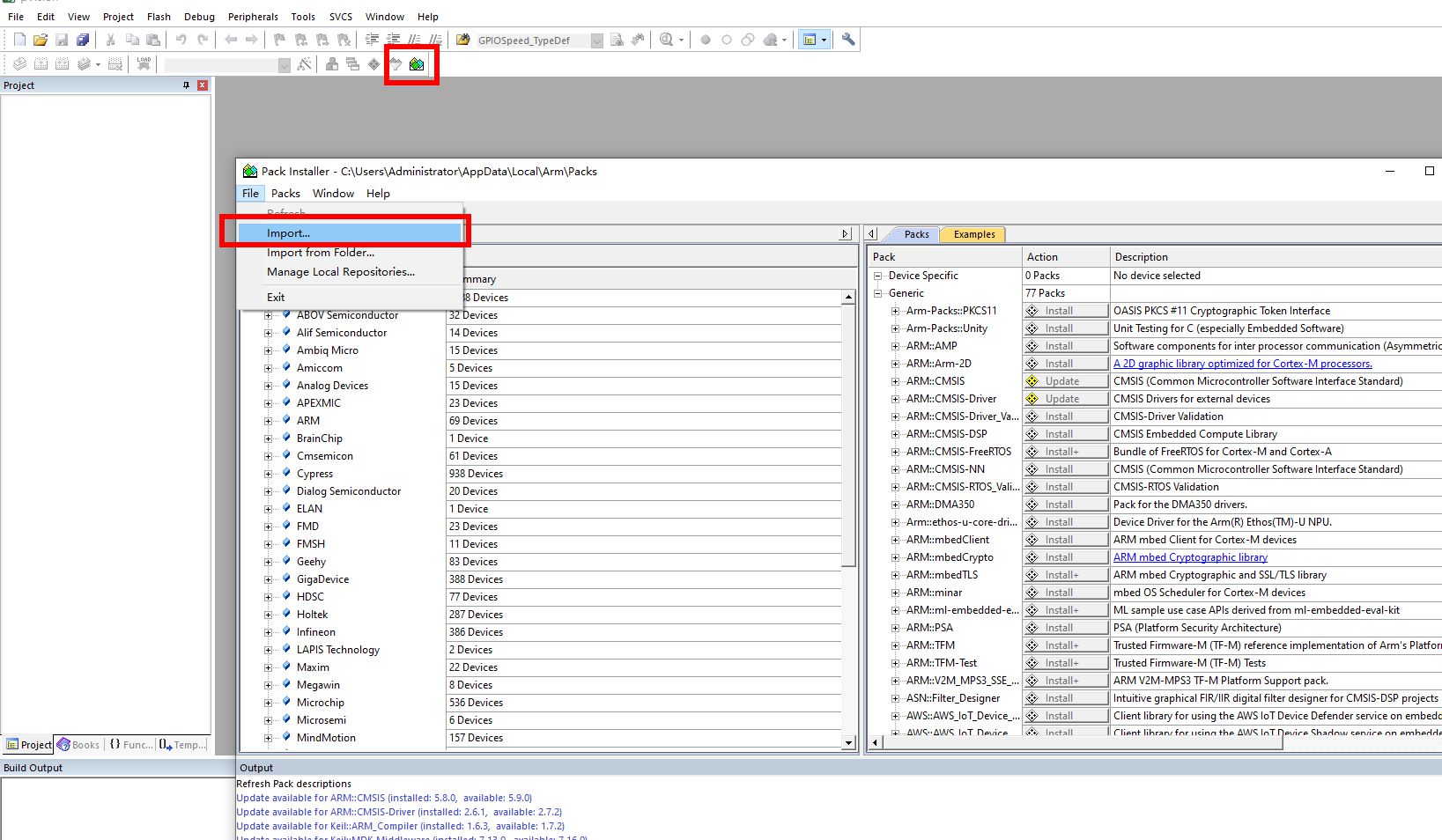Choose Import... from the File menu
This screenshot has width=1442, height=840.
(x=350, y=233)
